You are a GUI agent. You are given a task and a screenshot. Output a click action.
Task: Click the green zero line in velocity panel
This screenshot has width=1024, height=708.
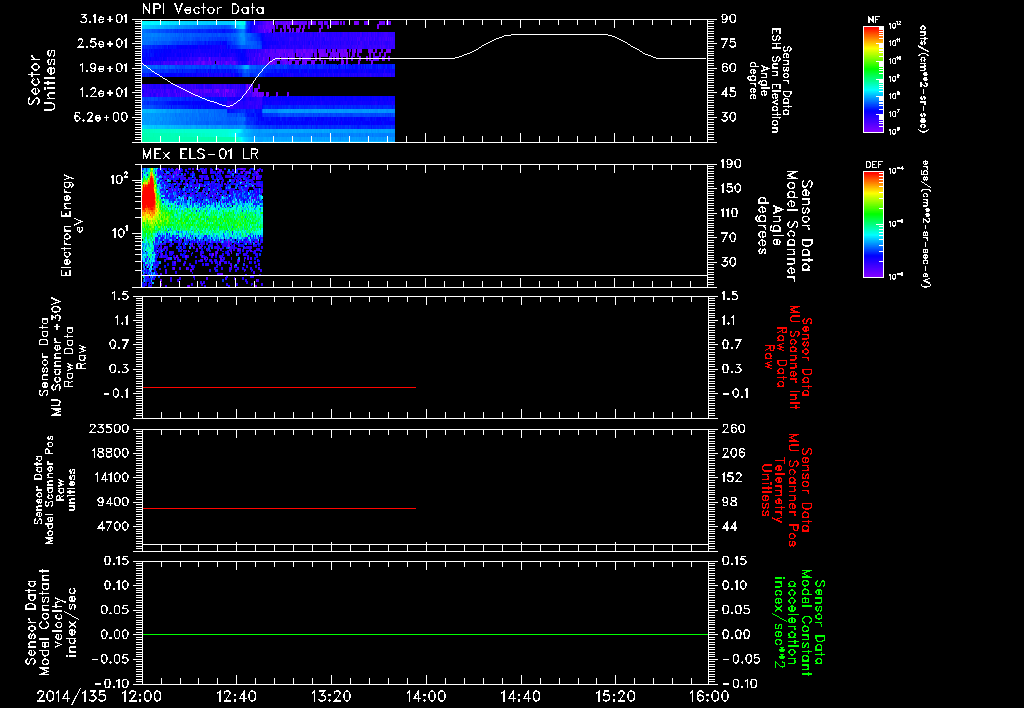click(425, 634)
